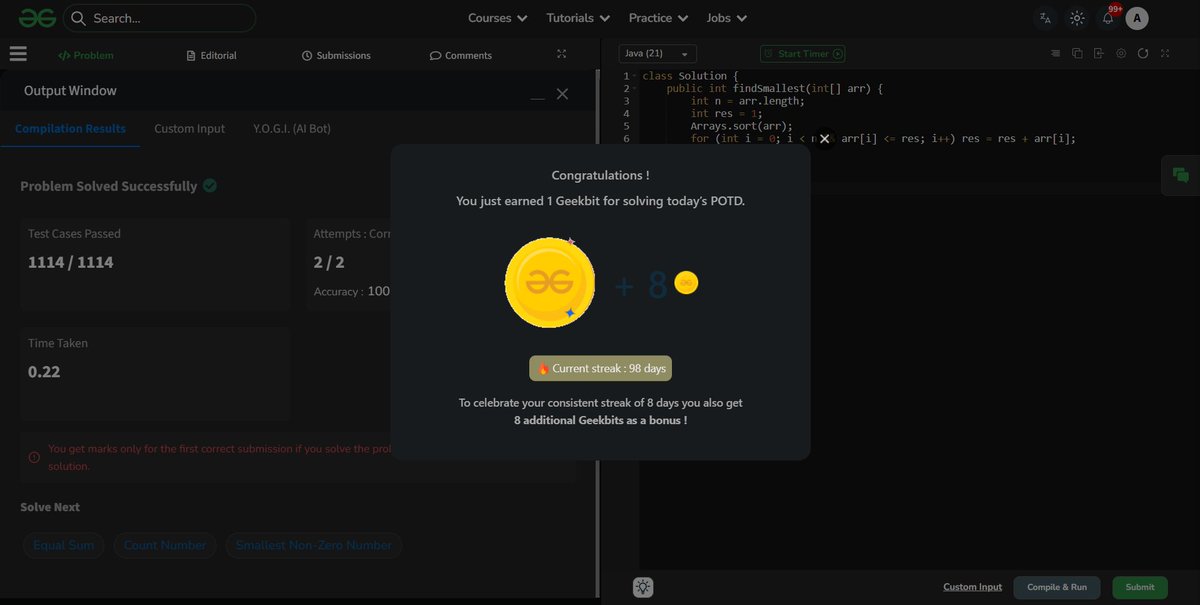The height and width of the screenshot is (605, 1200).
Task: Click the 1114 / 1114 test cases value
Action: coord(71,262)
